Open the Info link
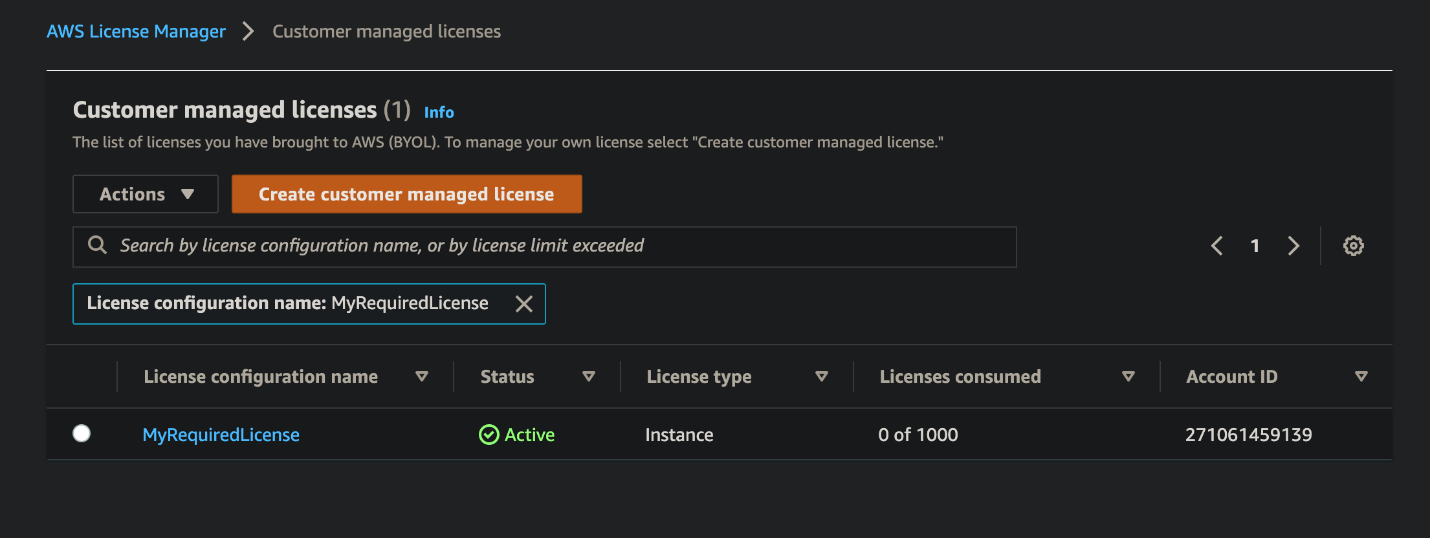The height and width of the screenshot is (538, 1430). pos(439,112)
